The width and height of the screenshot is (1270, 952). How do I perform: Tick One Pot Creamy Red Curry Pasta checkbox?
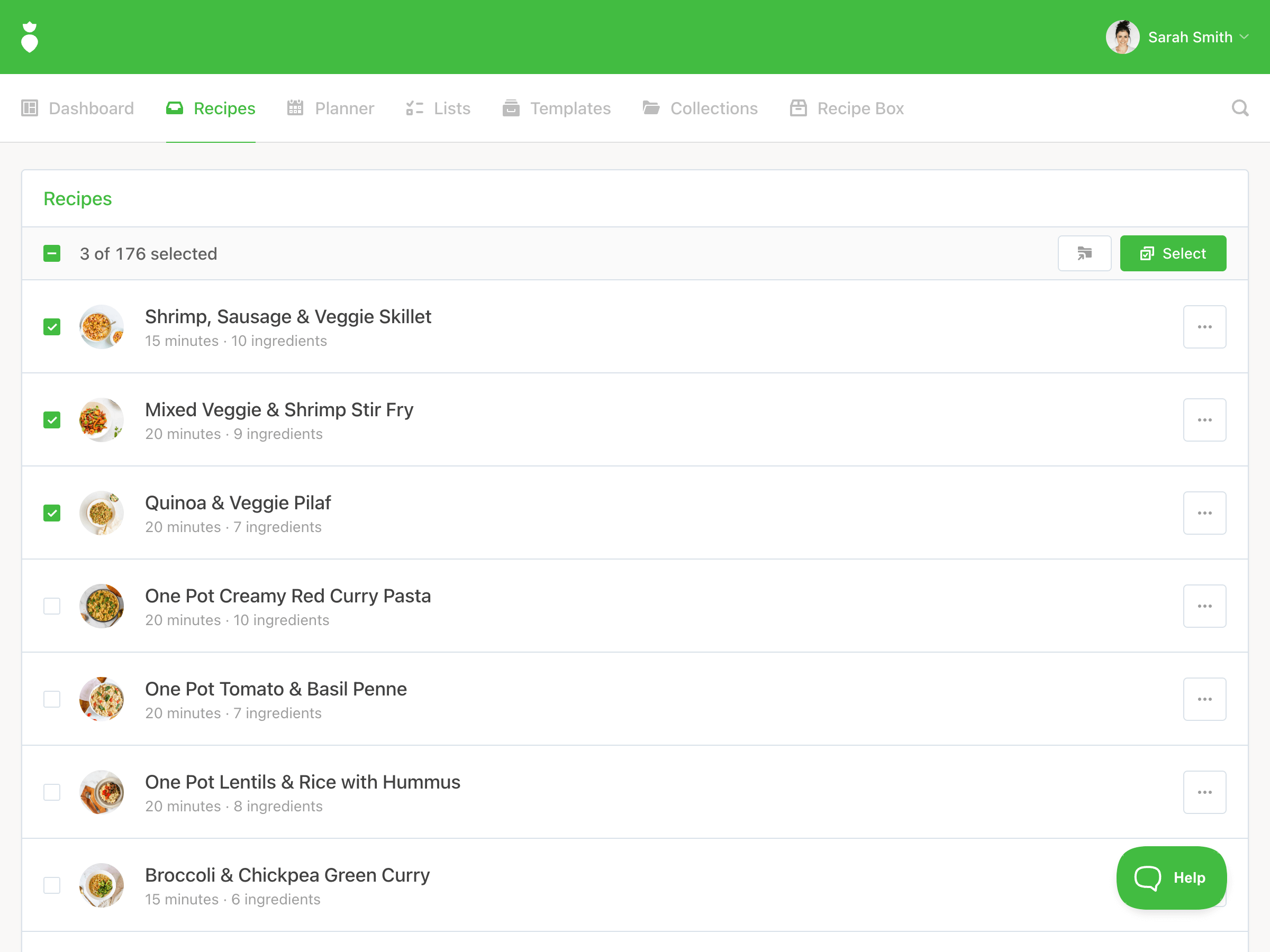(52, 606)
